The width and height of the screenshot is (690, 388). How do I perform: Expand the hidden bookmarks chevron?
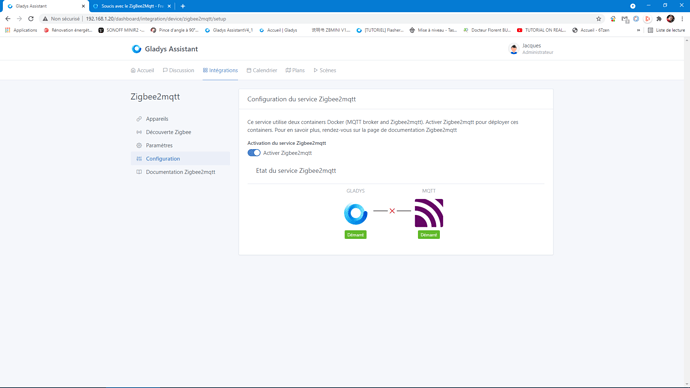click(638, 30)
